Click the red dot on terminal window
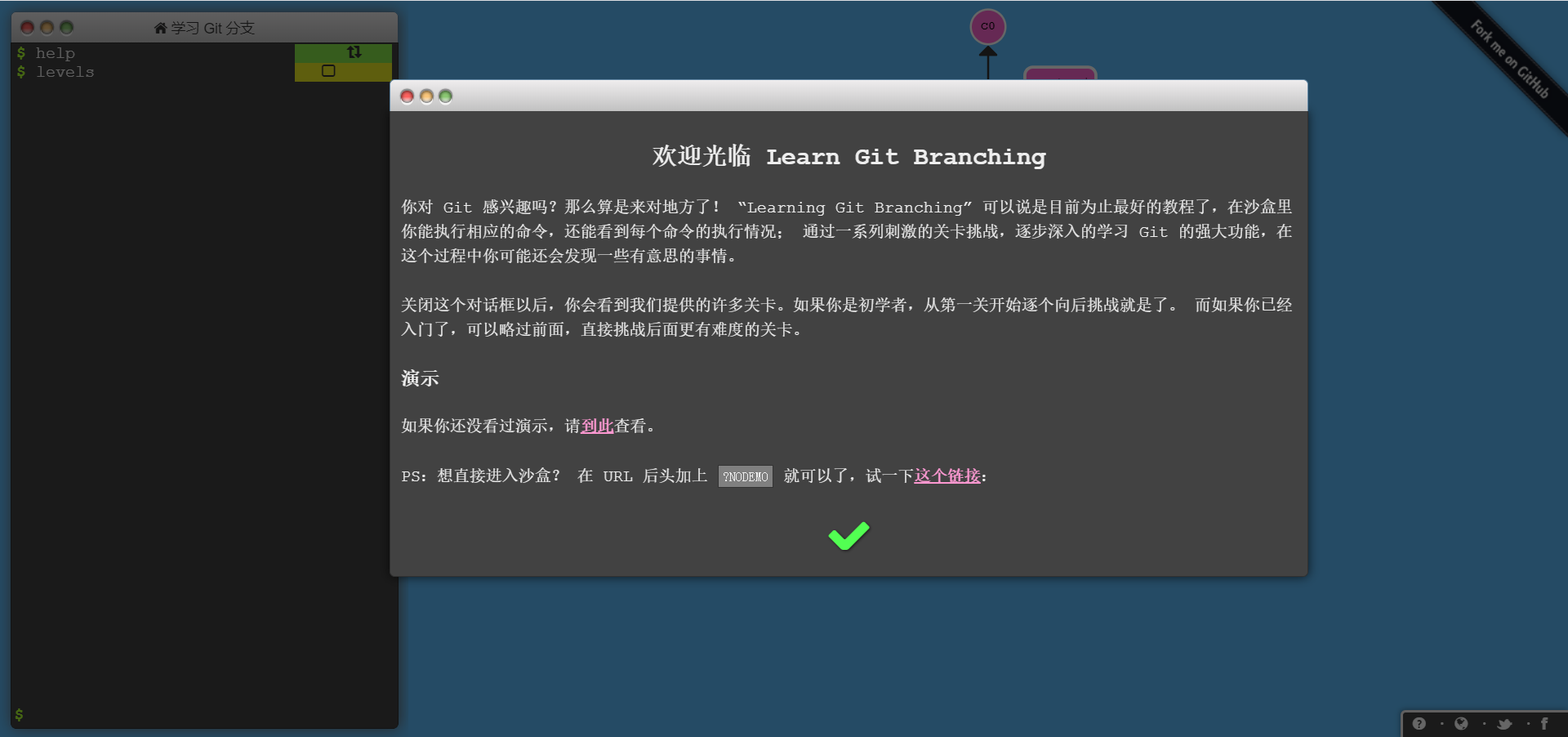This screenshot has height=737, width=1568. [x=27, y=28]
